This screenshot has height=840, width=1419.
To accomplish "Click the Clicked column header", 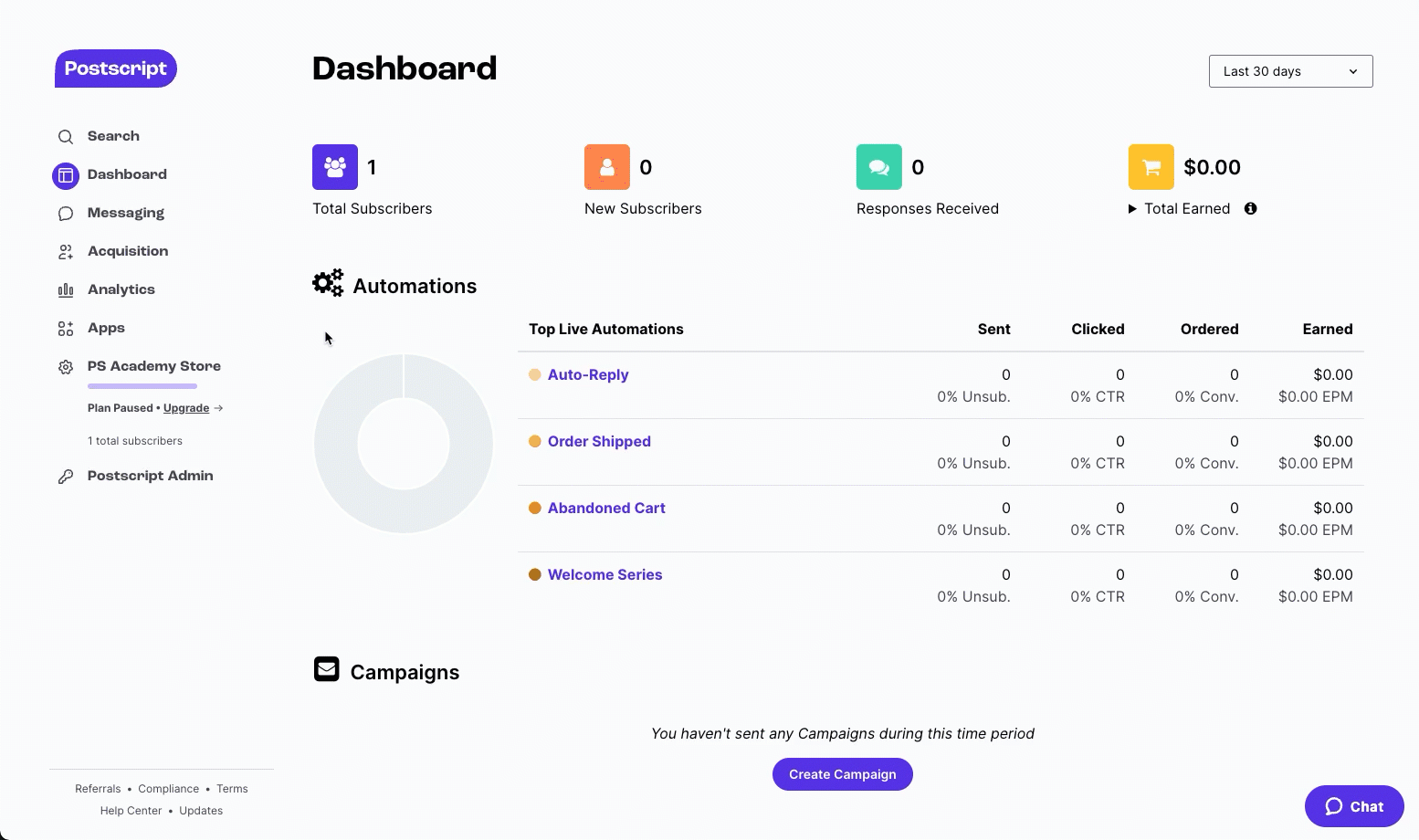I will (1098, 329).
